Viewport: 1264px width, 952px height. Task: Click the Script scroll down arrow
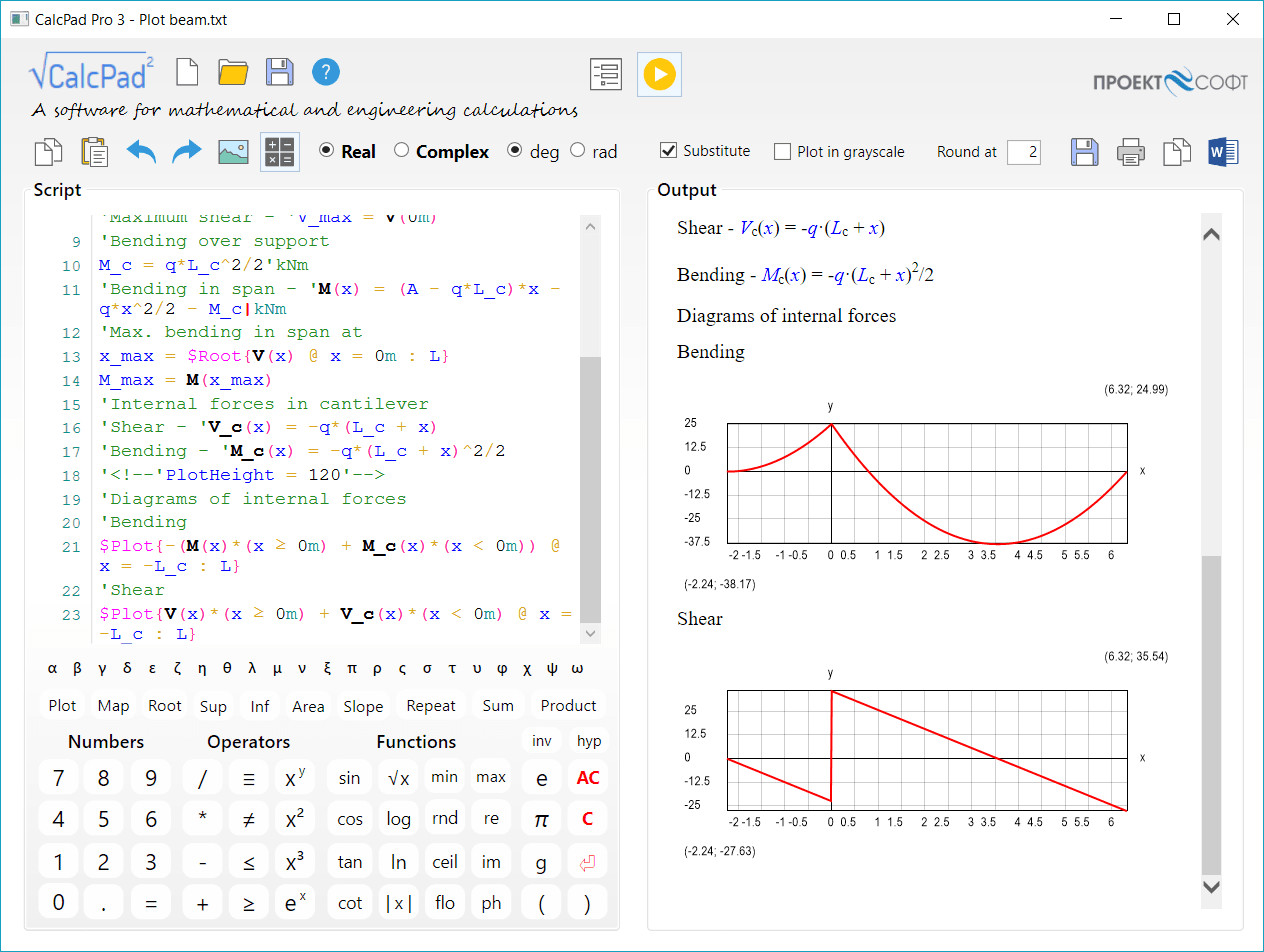[x=590, y=634]
